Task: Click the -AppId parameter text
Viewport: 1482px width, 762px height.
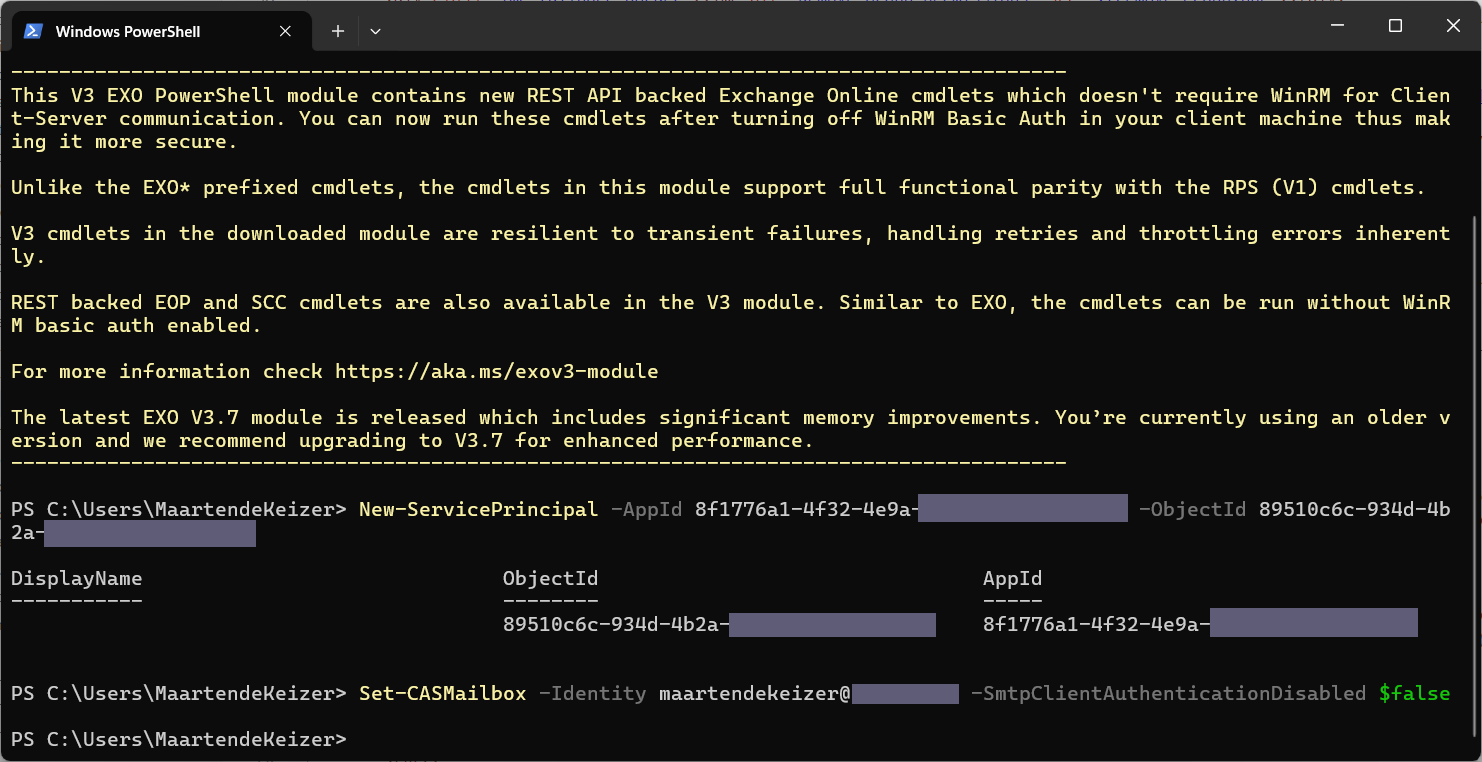Action: [646, 510]
